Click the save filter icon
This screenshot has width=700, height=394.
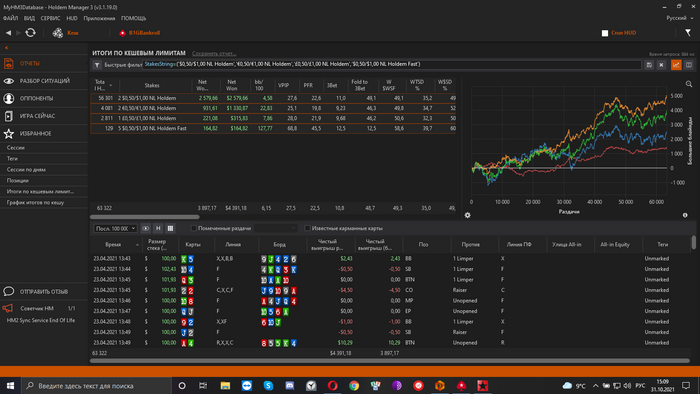[x=649, y=65]
